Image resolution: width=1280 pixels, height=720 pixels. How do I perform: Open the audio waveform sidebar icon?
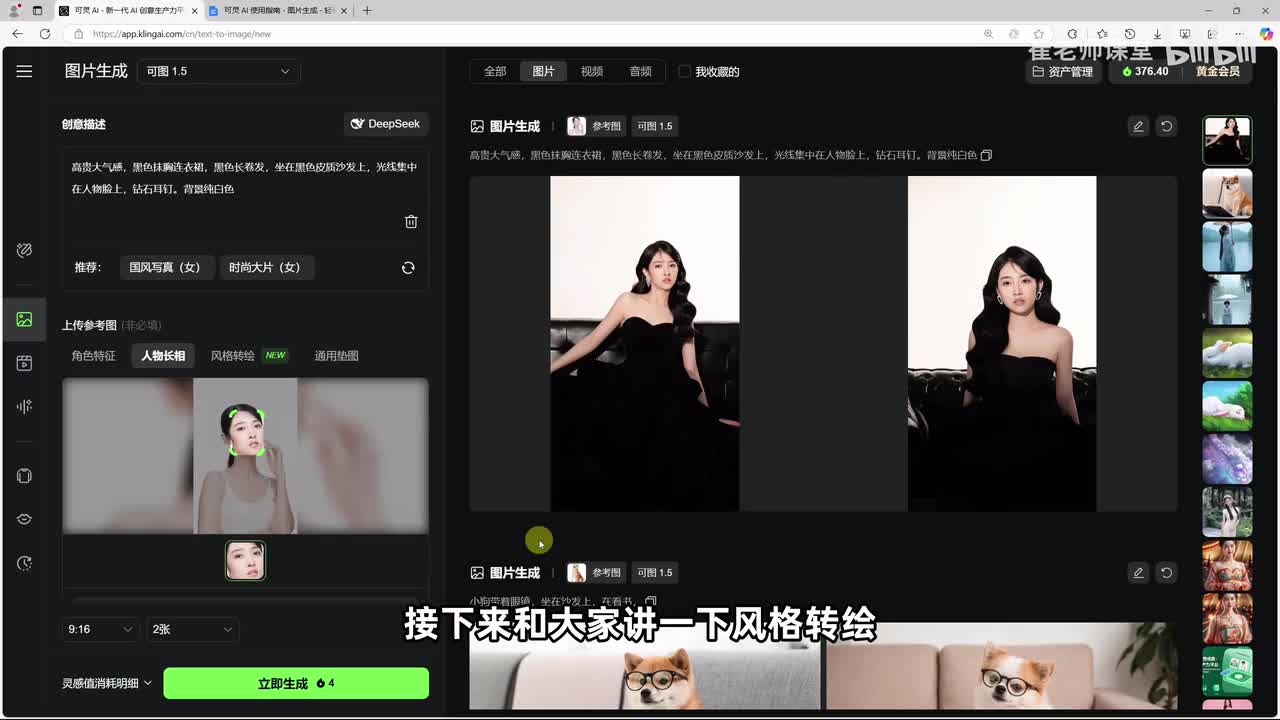tap(24, 406)
